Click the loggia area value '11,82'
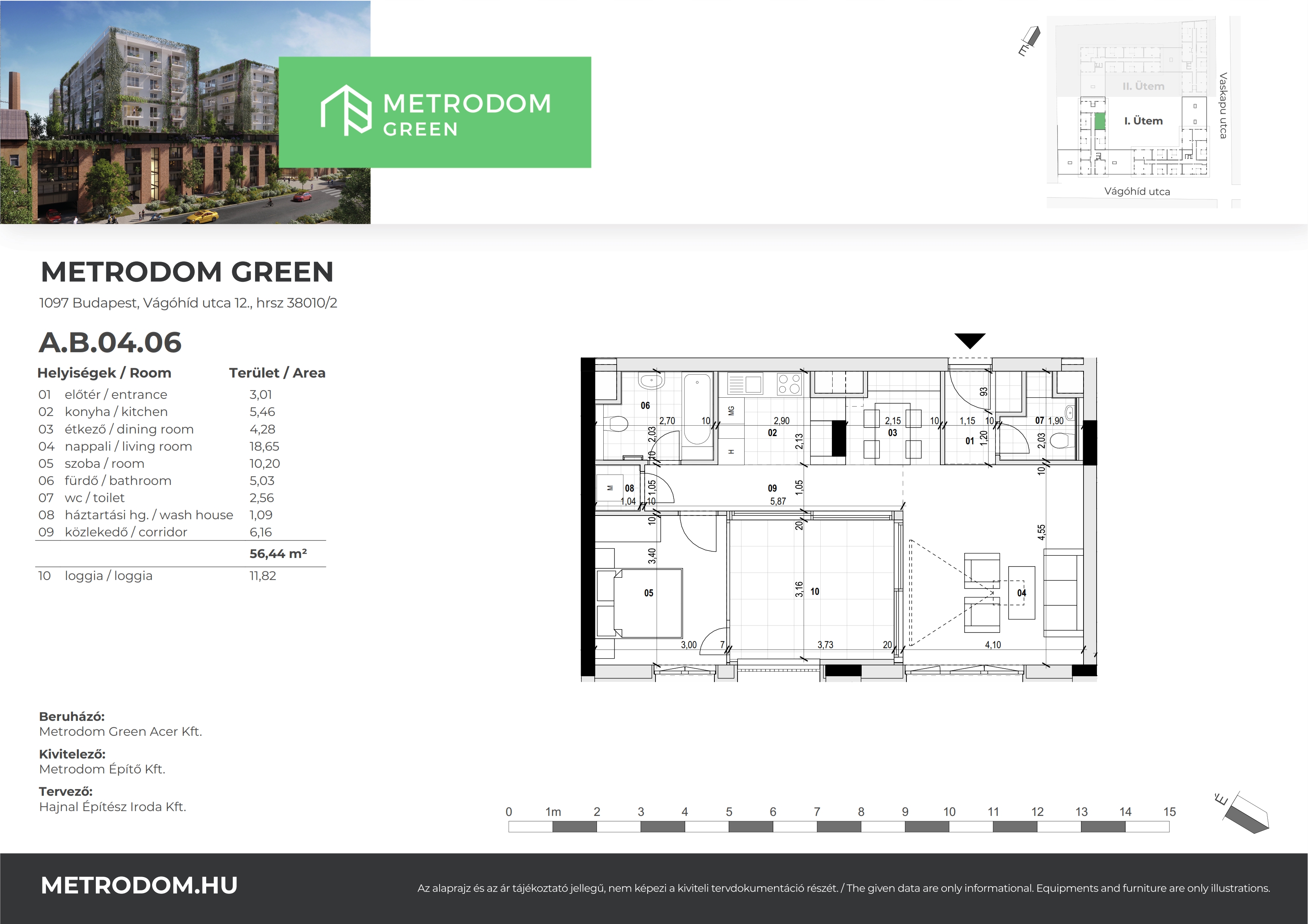1308x924 pixels. pos(262,575)
